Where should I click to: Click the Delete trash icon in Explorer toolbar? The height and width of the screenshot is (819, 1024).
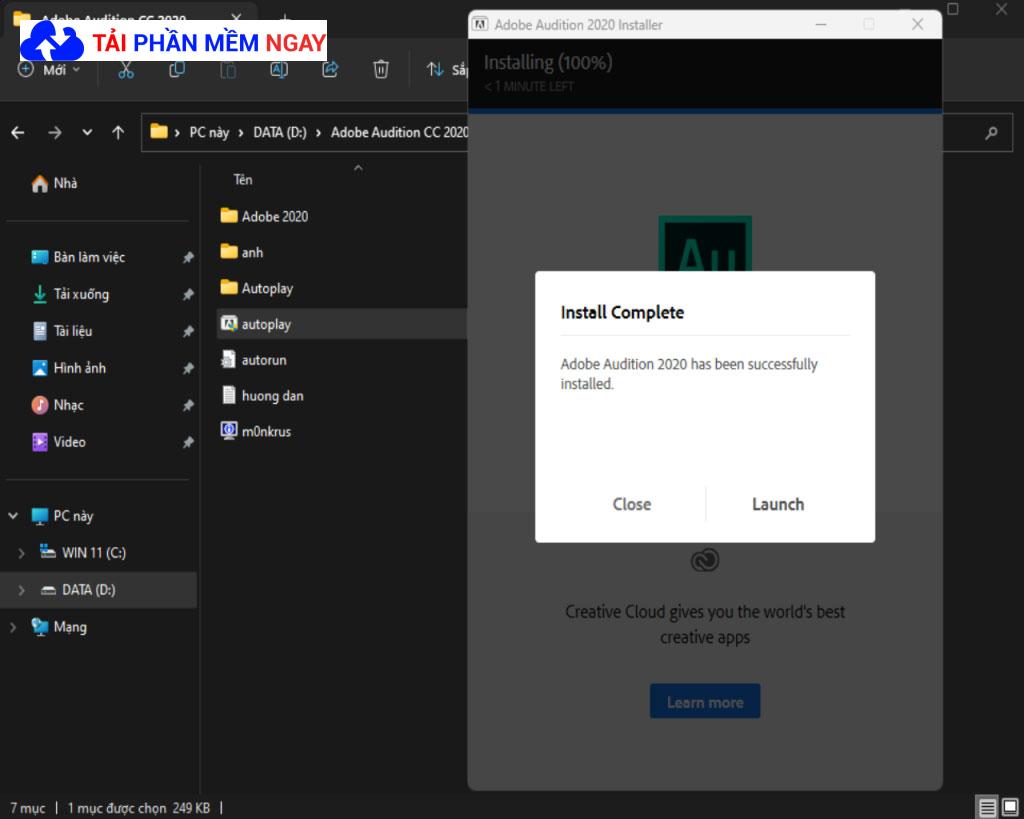pyautogui.click(x=381, y=69)
